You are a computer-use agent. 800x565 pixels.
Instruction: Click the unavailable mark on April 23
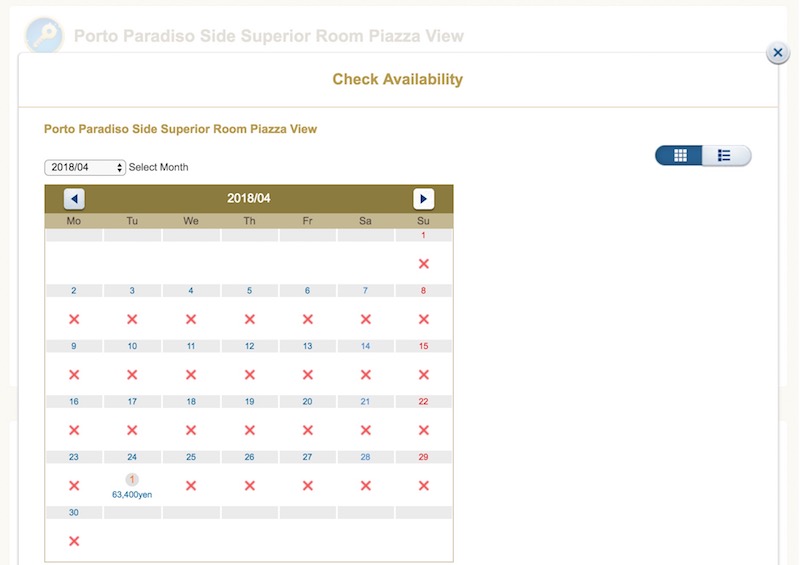74,486
